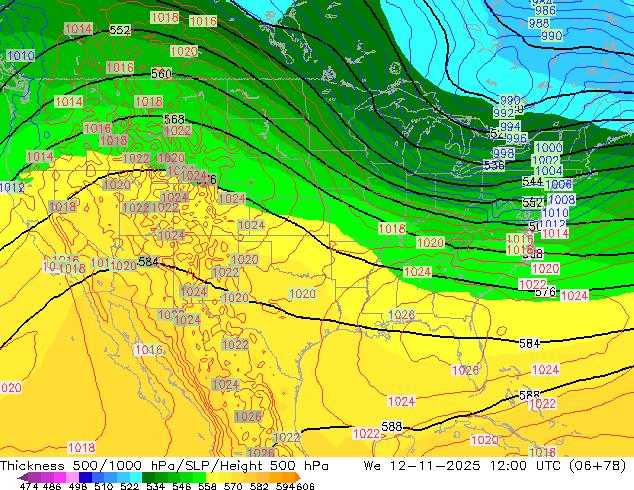Click the black 560 height contour label
Screen dimensions: 634x490
coord(161,74)
